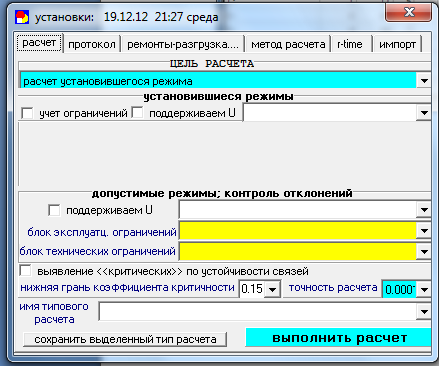Click the empty combo field under установившиеся режимы
The height and width of the screenshot is (366, 439).
(x=330, y=113)
